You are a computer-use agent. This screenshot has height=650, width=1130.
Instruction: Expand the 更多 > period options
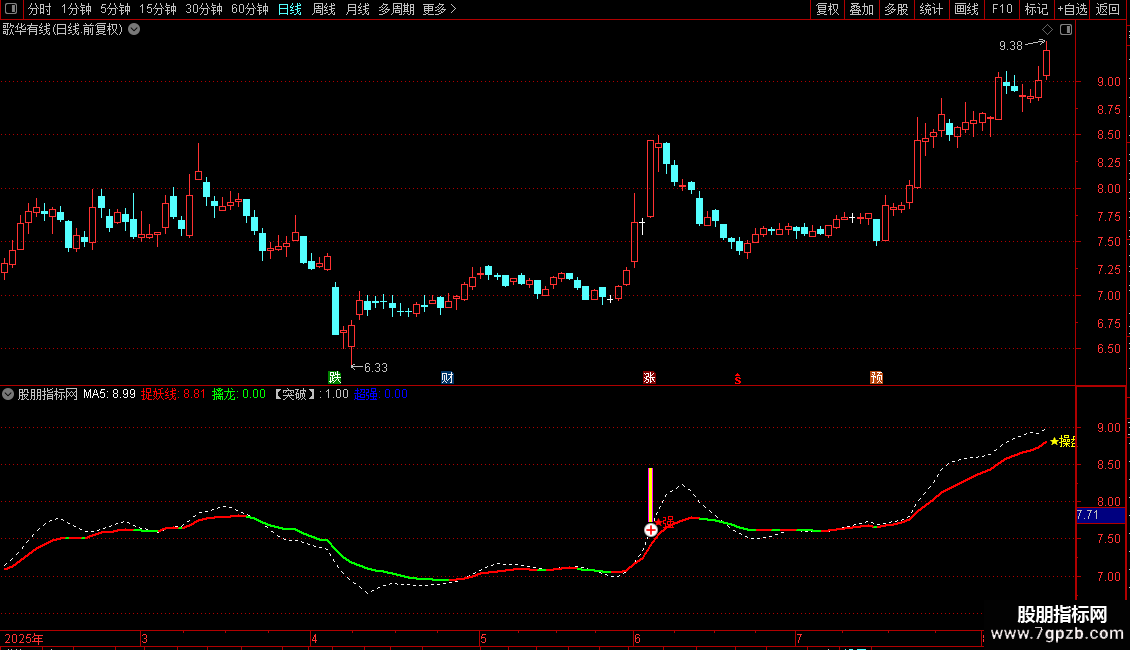[x=440, y=9]
